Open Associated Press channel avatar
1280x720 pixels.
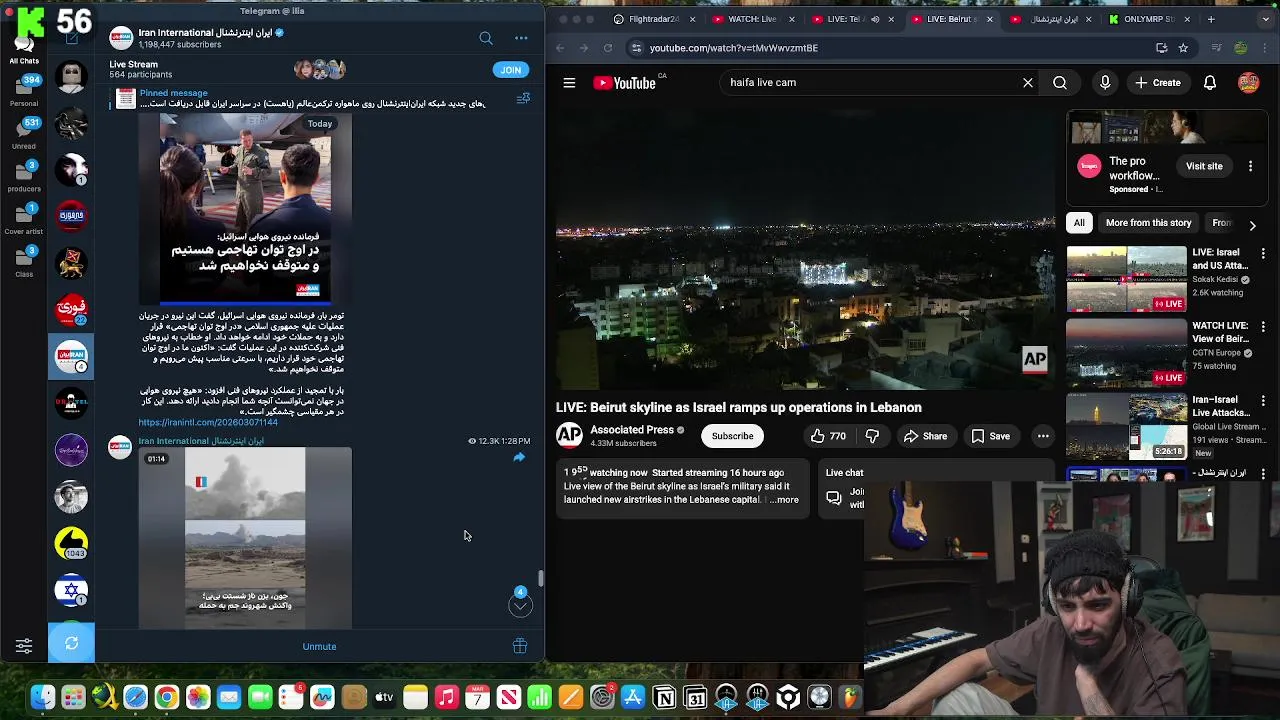[x=569, y=434]
